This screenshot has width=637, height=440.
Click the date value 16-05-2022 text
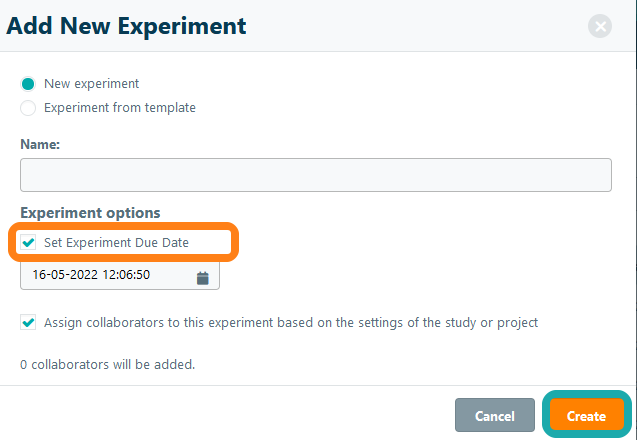(65, 276)
